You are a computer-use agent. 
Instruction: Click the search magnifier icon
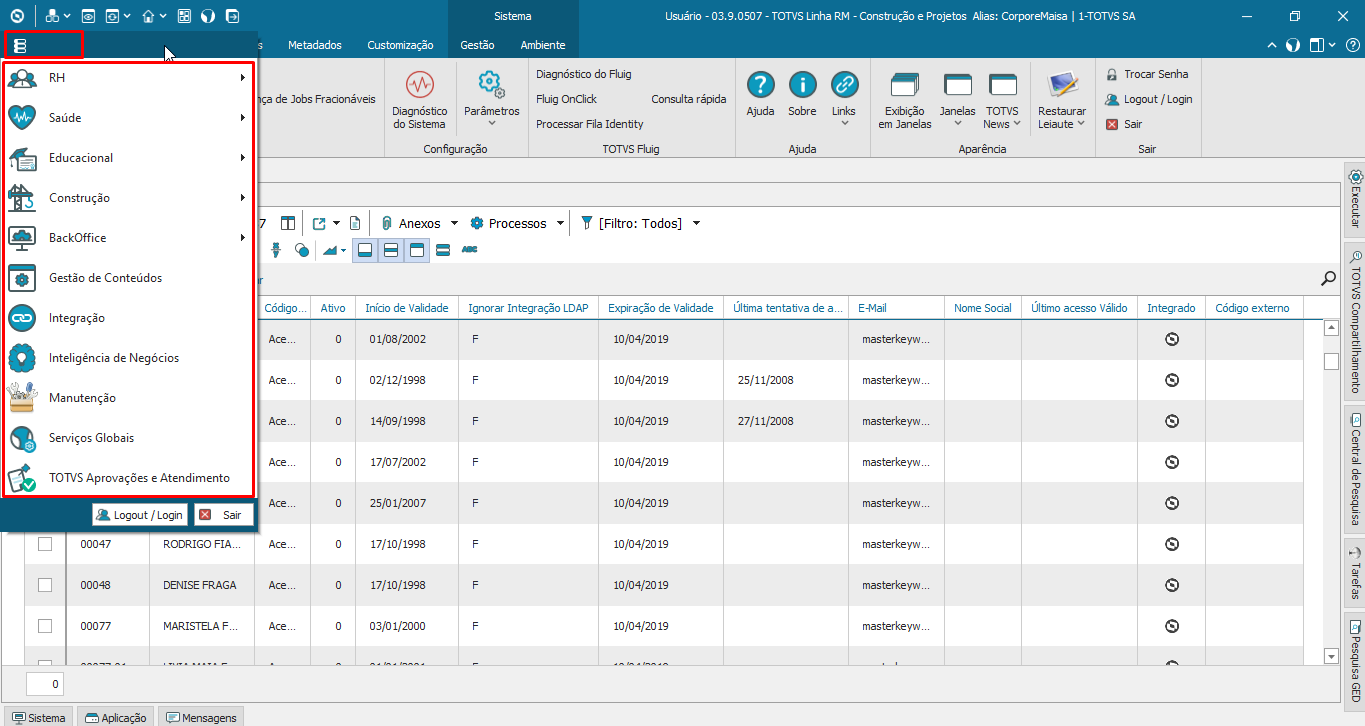tap(1328, 279)
